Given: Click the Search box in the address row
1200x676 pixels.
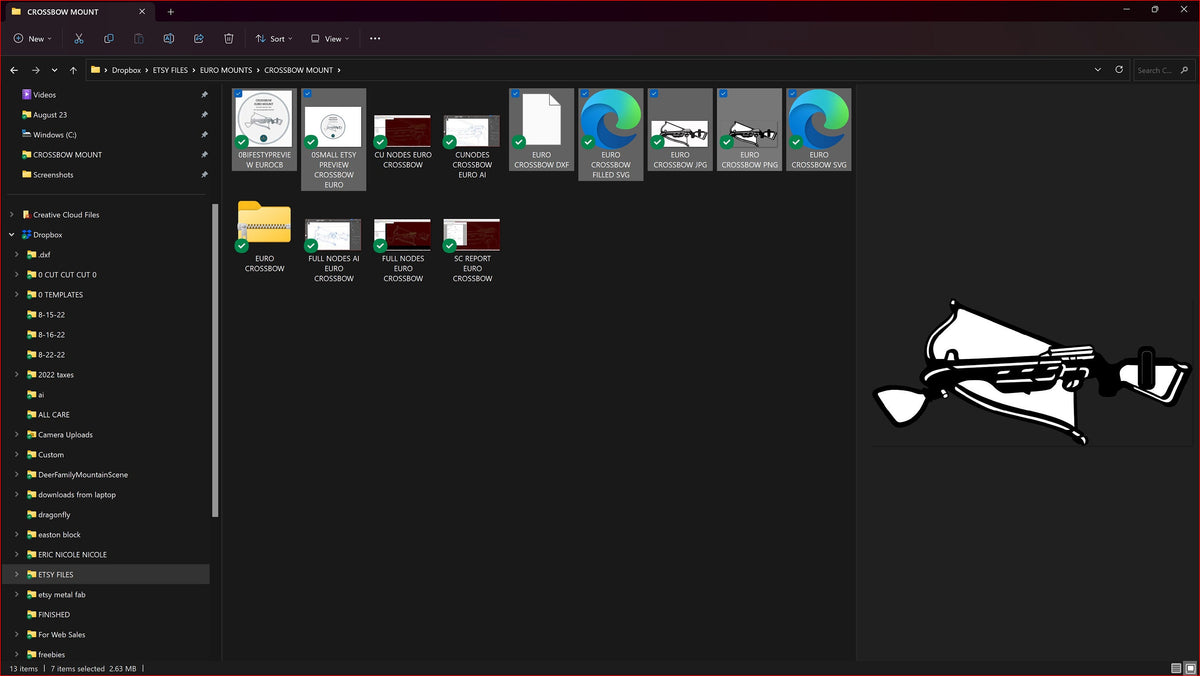Looking at the screenshot, I should point(1164,70).
